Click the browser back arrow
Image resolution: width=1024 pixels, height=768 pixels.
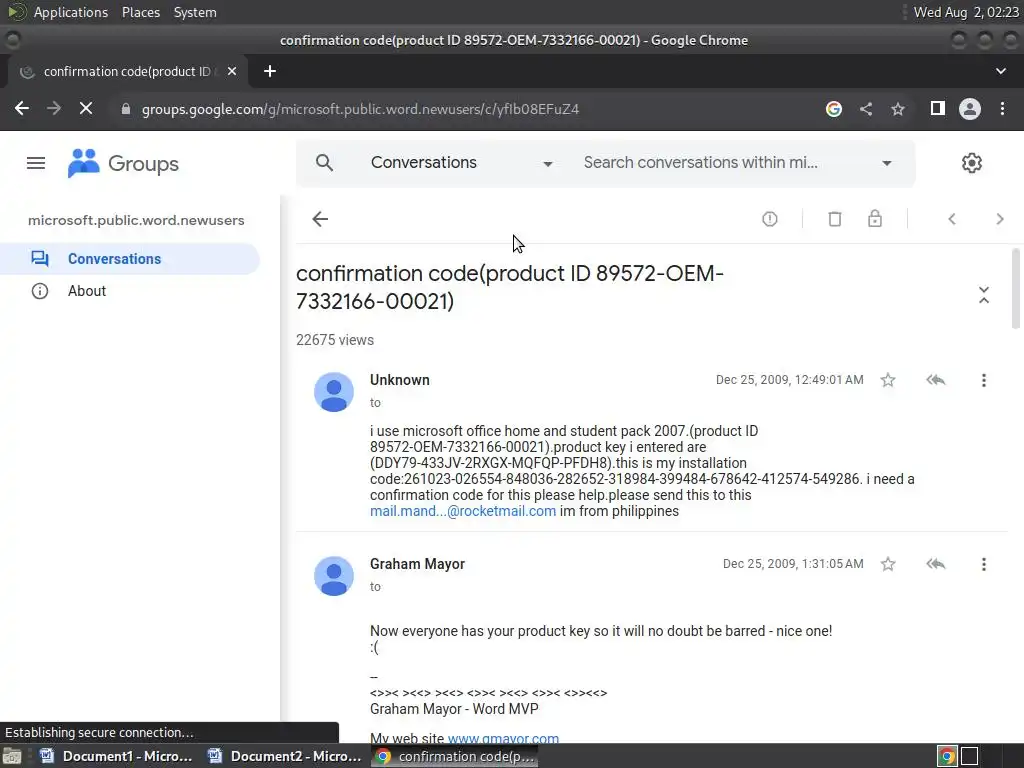(x=22, y=108)
